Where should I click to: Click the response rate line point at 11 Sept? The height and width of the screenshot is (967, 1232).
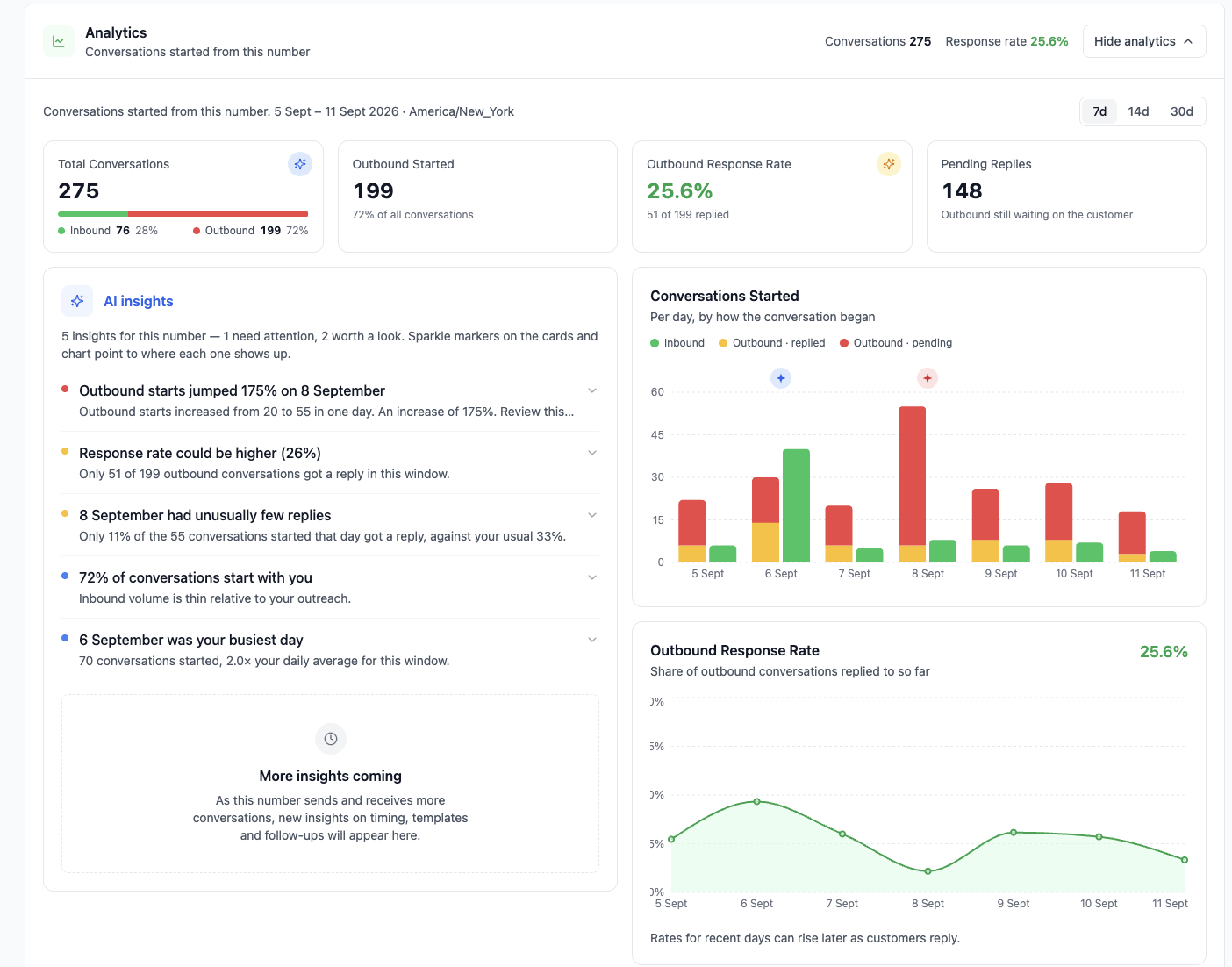click(x=1185, y=860)
